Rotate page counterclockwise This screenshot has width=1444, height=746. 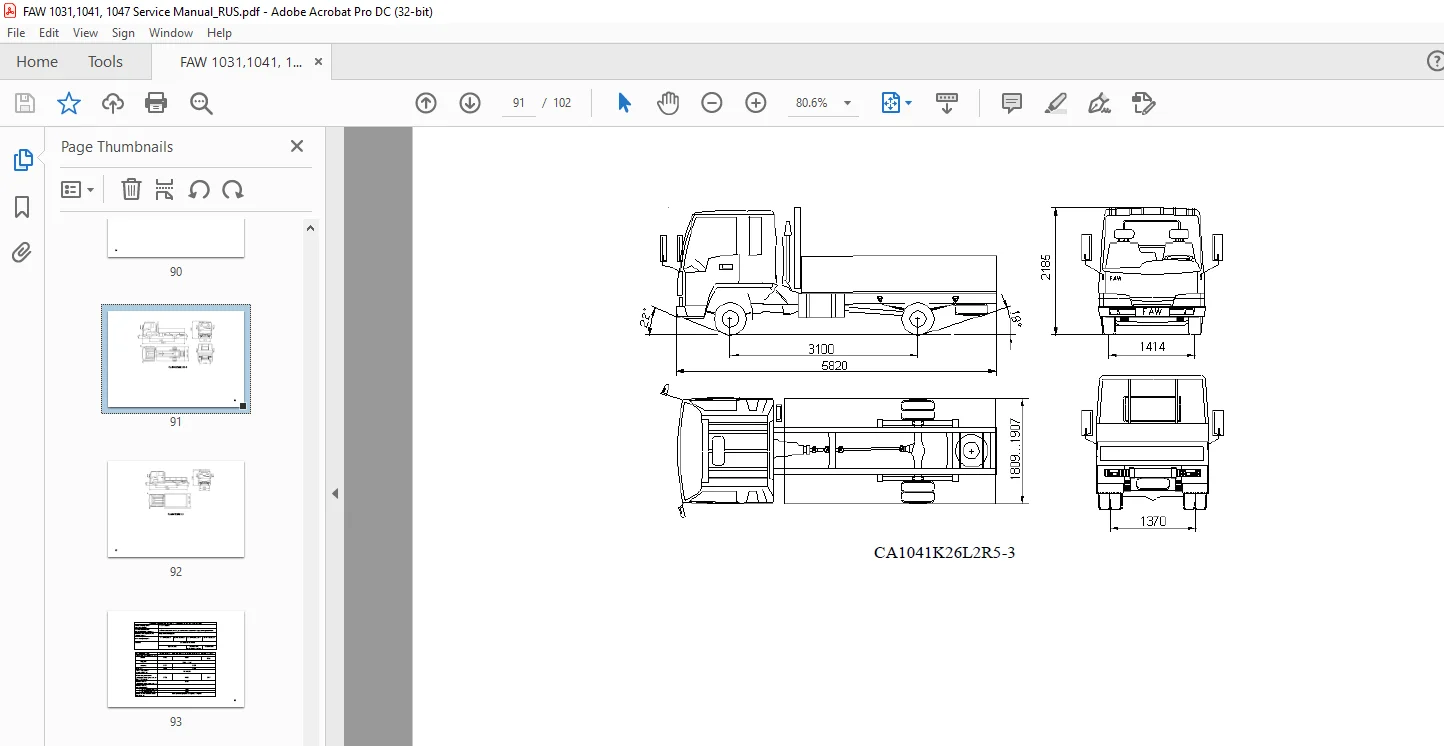[199, 190]
